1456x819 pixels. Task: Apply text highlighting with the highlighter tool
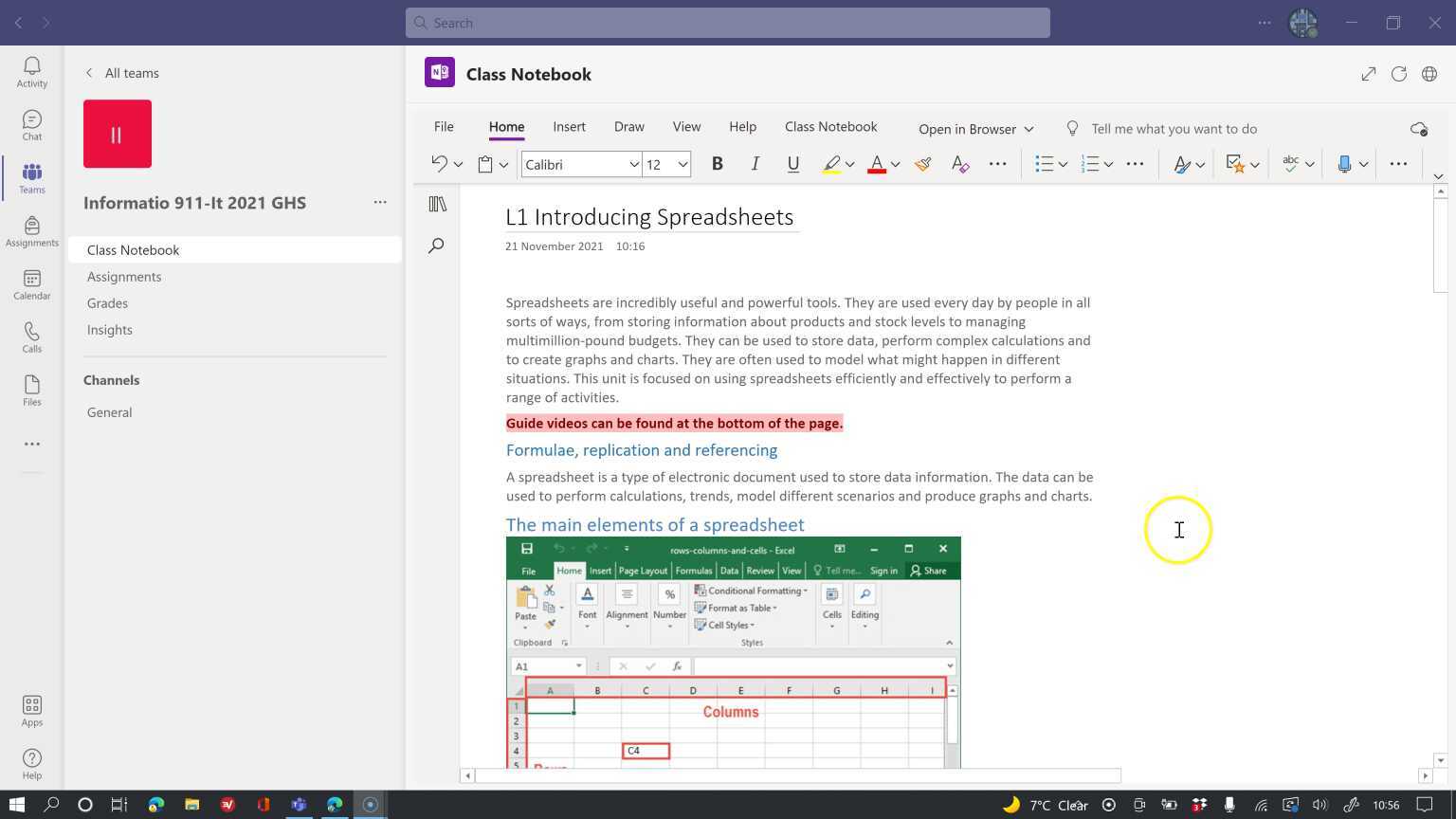[x=830, y=164]
